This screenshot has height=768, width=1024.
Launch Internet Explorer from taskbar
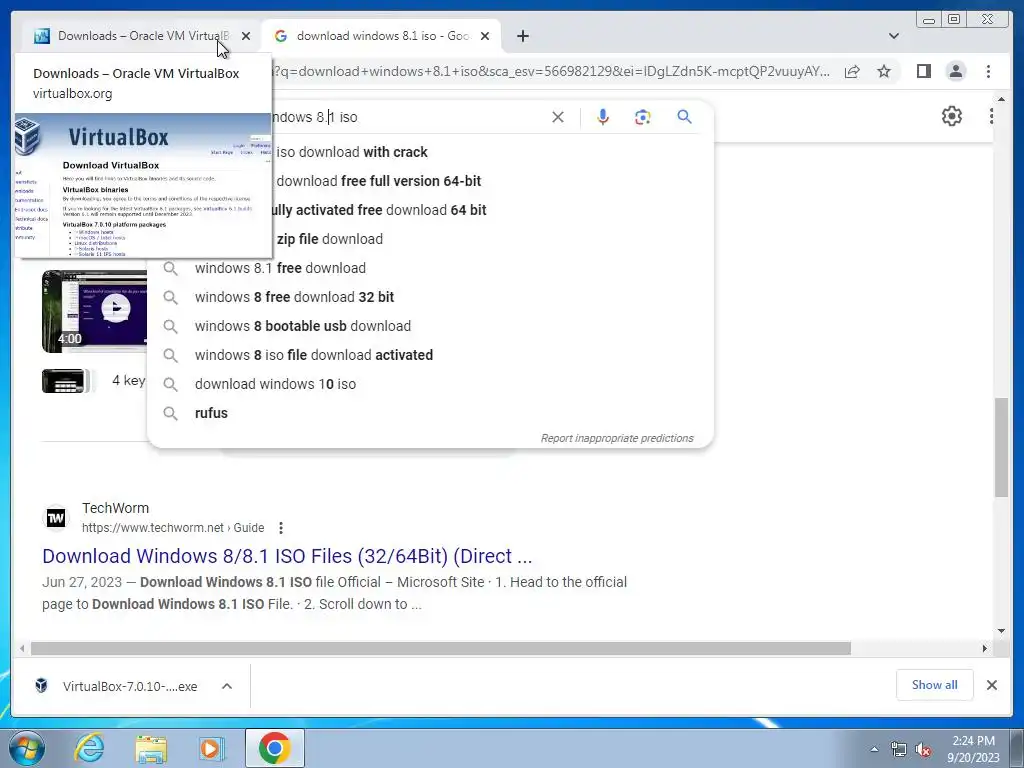click(89, 748)
